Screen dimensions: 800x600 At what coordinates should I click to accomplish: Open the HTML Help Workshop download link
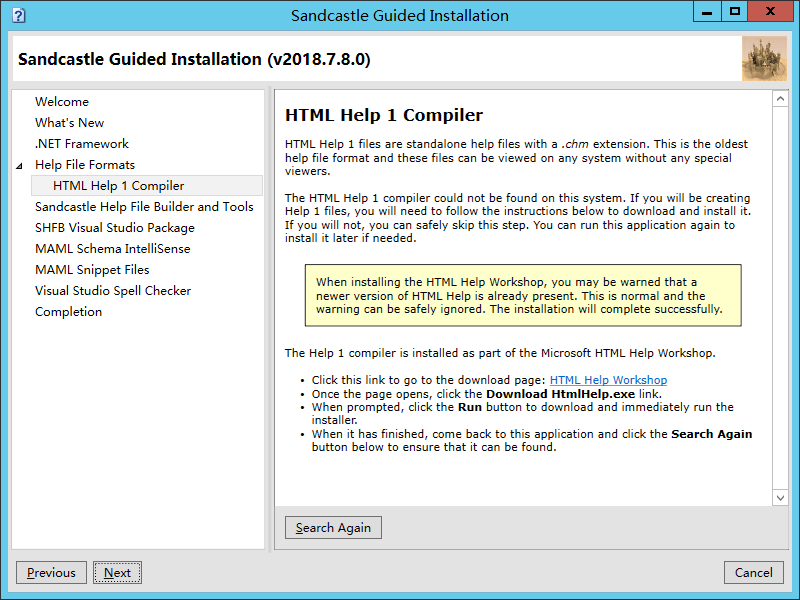(608, 380)
